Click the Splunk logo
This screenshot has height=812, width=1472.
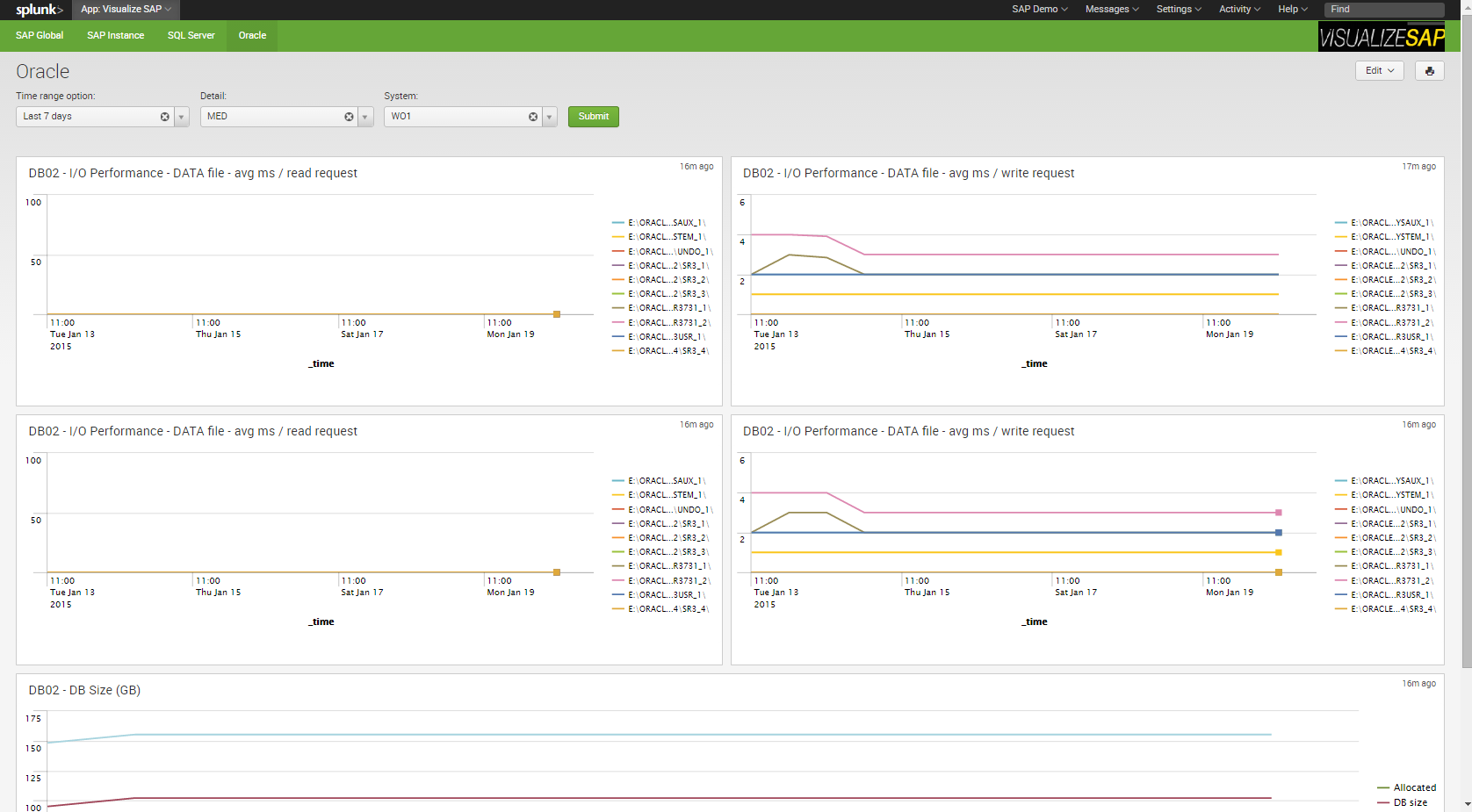[x=40, y=10]
